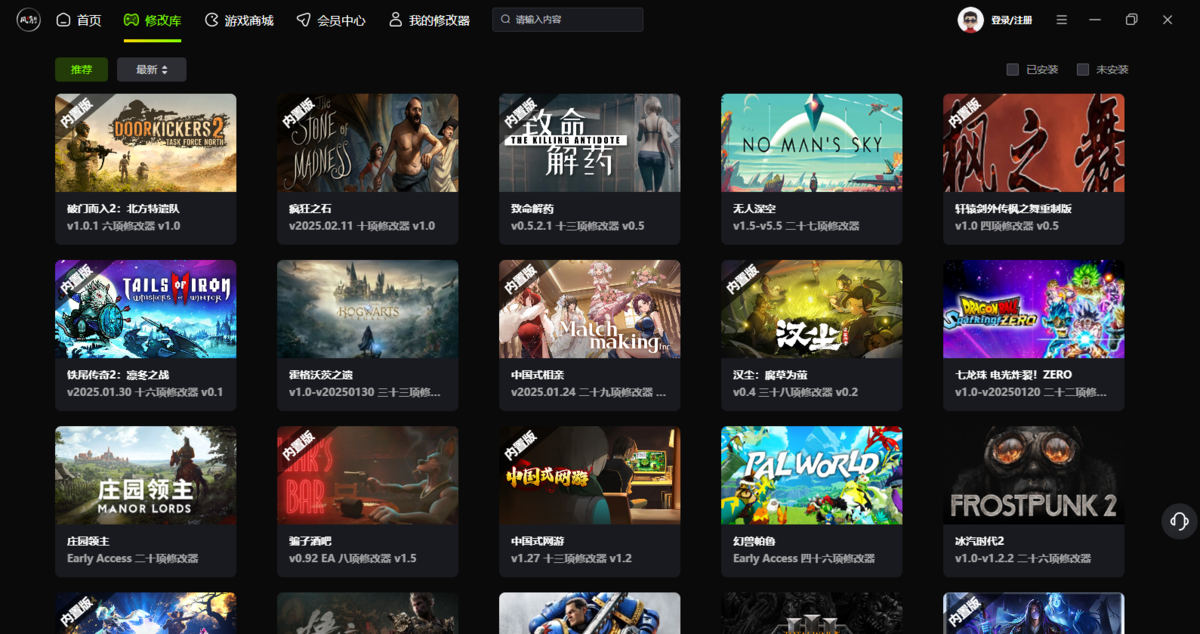The width and height of the screenshot is (1200, 634).
Task: Click v0.92 EA 八项修改器 text
Action: (x=353, y=558)
